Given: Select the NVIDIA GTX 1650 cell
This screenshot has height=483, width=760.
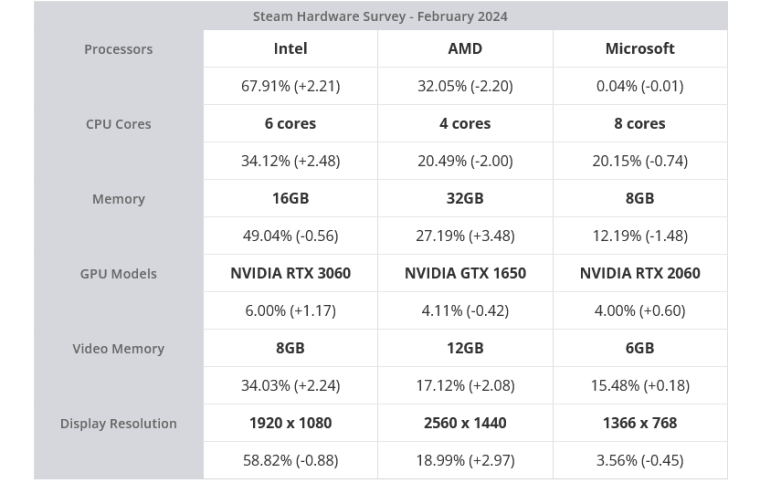Looking at the screenshot, I should [465, 273].
